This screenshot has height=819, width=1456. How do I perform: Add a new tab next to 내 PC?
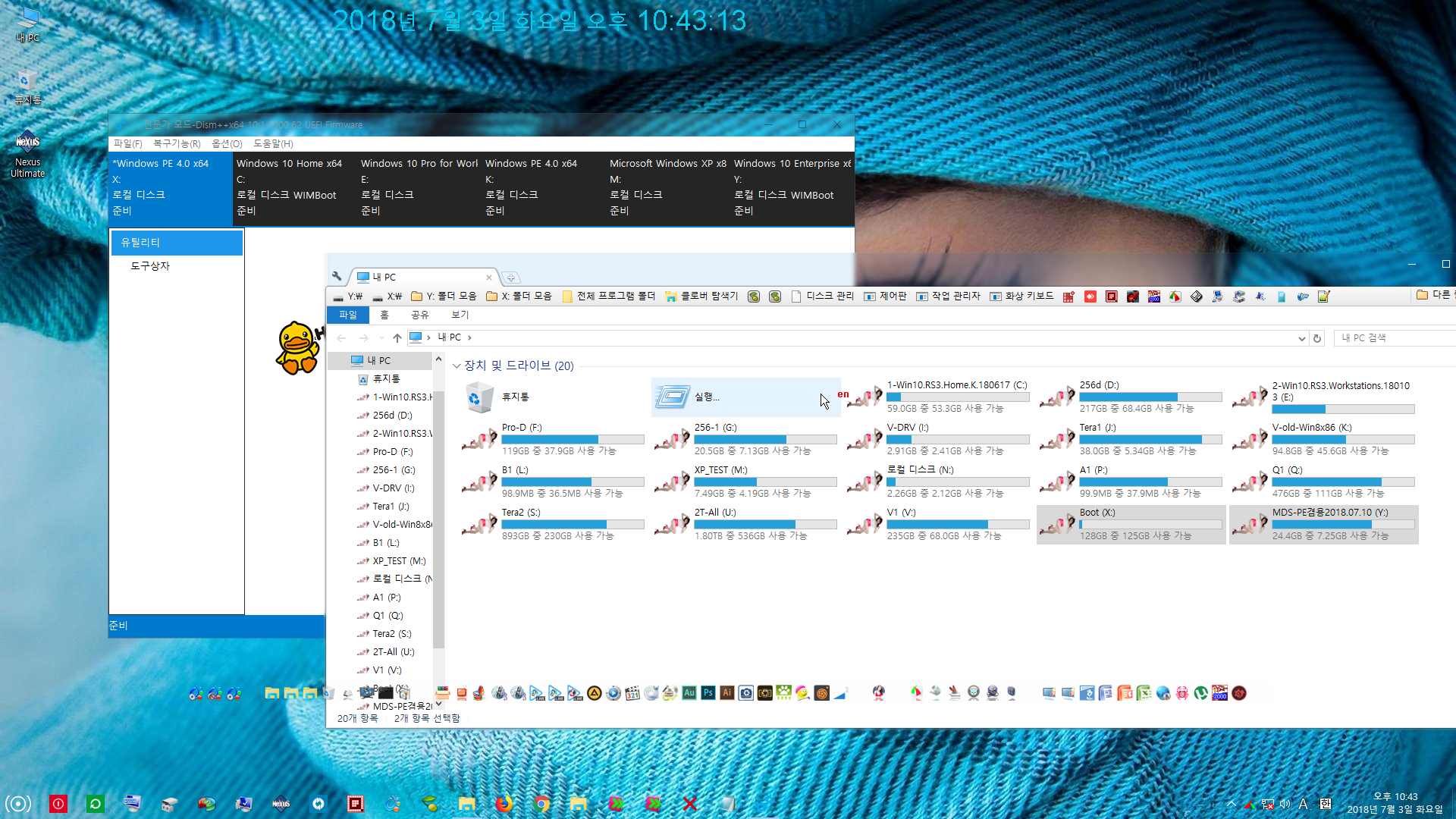tap(511, 278)
